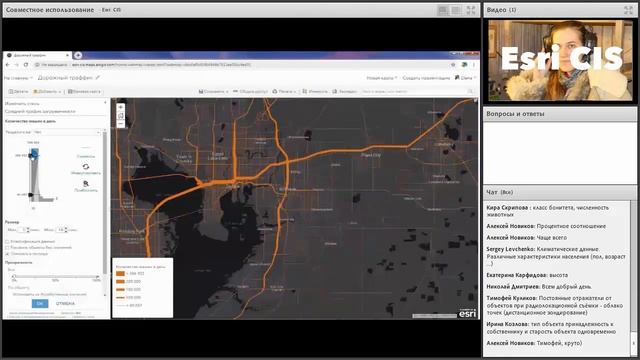Expand the Сохранить dropdown
Viewport: 640px width, 360px height.
tap(213, 91)
